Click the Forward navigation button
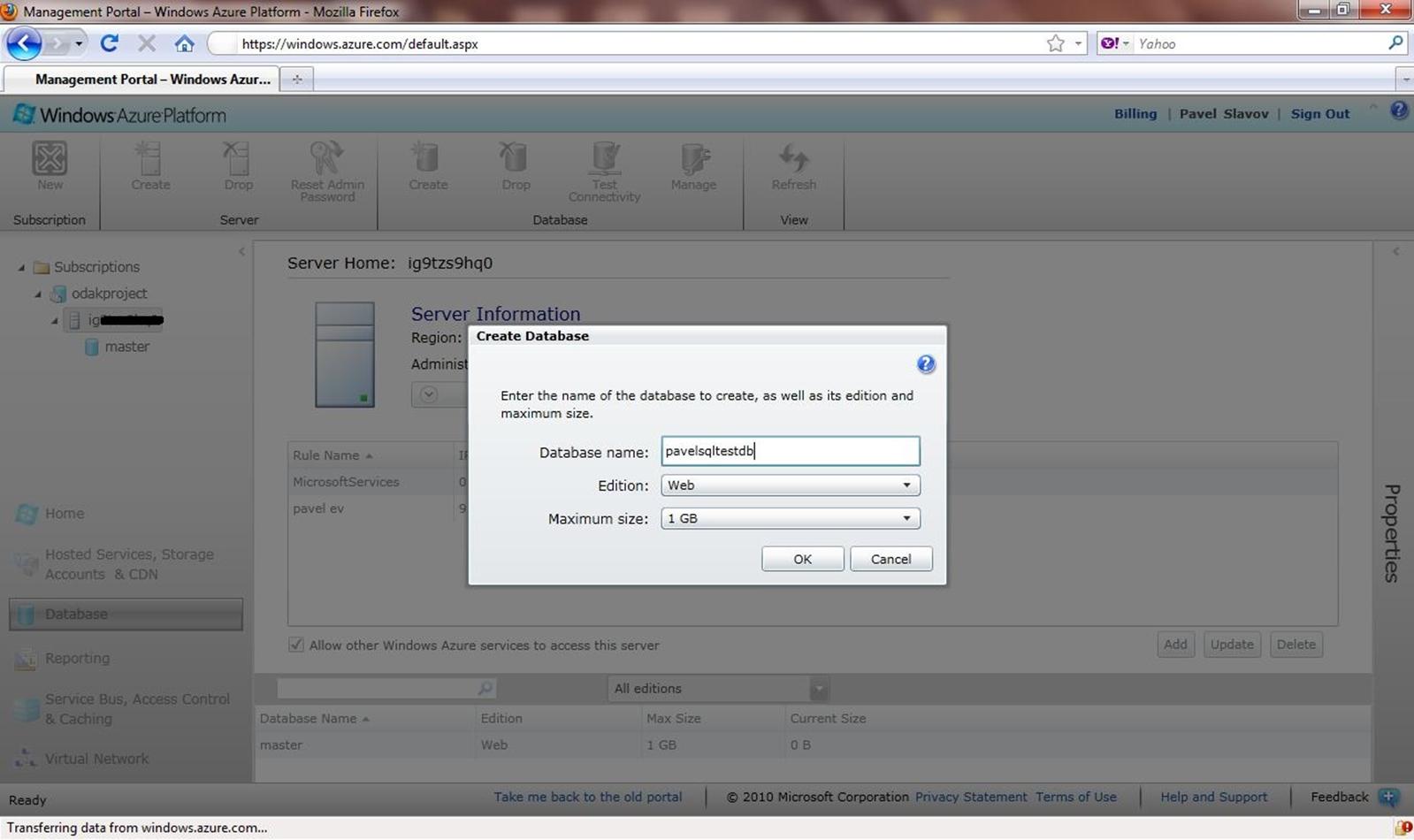The width and height of the screenshot is (1414, 840). pyautogui.click(x=58, y=43)
